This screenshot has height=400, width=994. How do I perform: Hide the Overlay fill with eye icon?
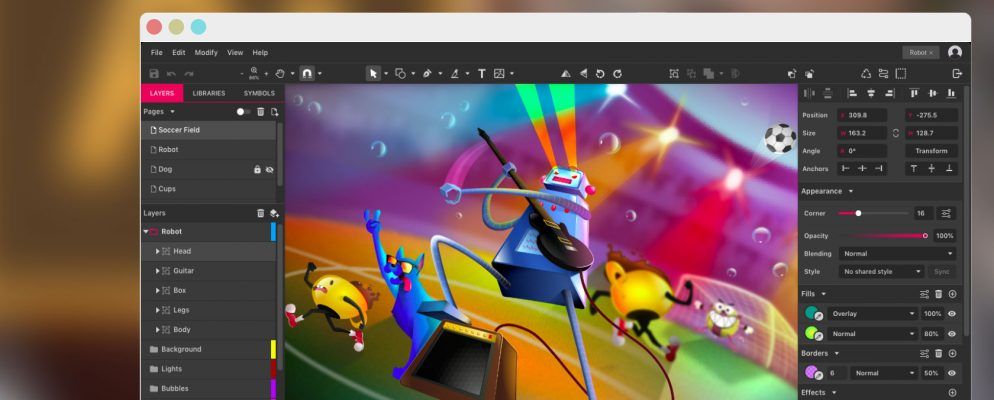pos(952,314)
